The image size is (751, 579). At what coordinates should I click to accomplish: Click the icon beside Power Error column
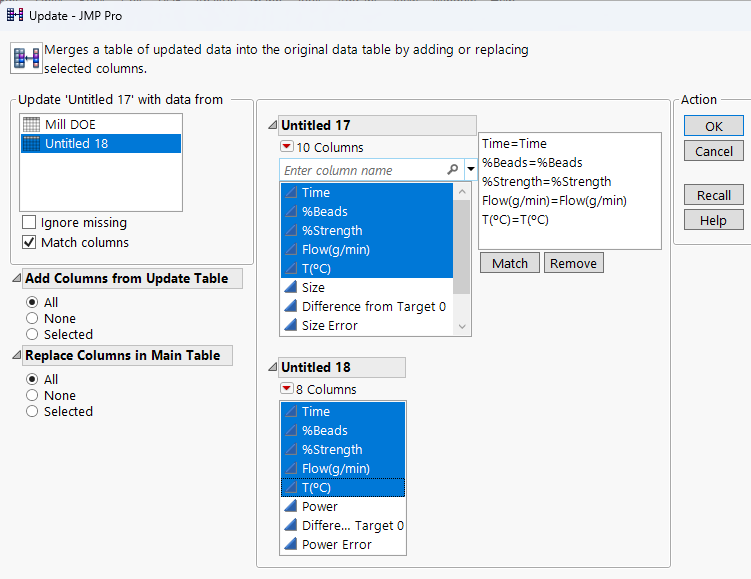pyautogui.click(x=290, y=545)
